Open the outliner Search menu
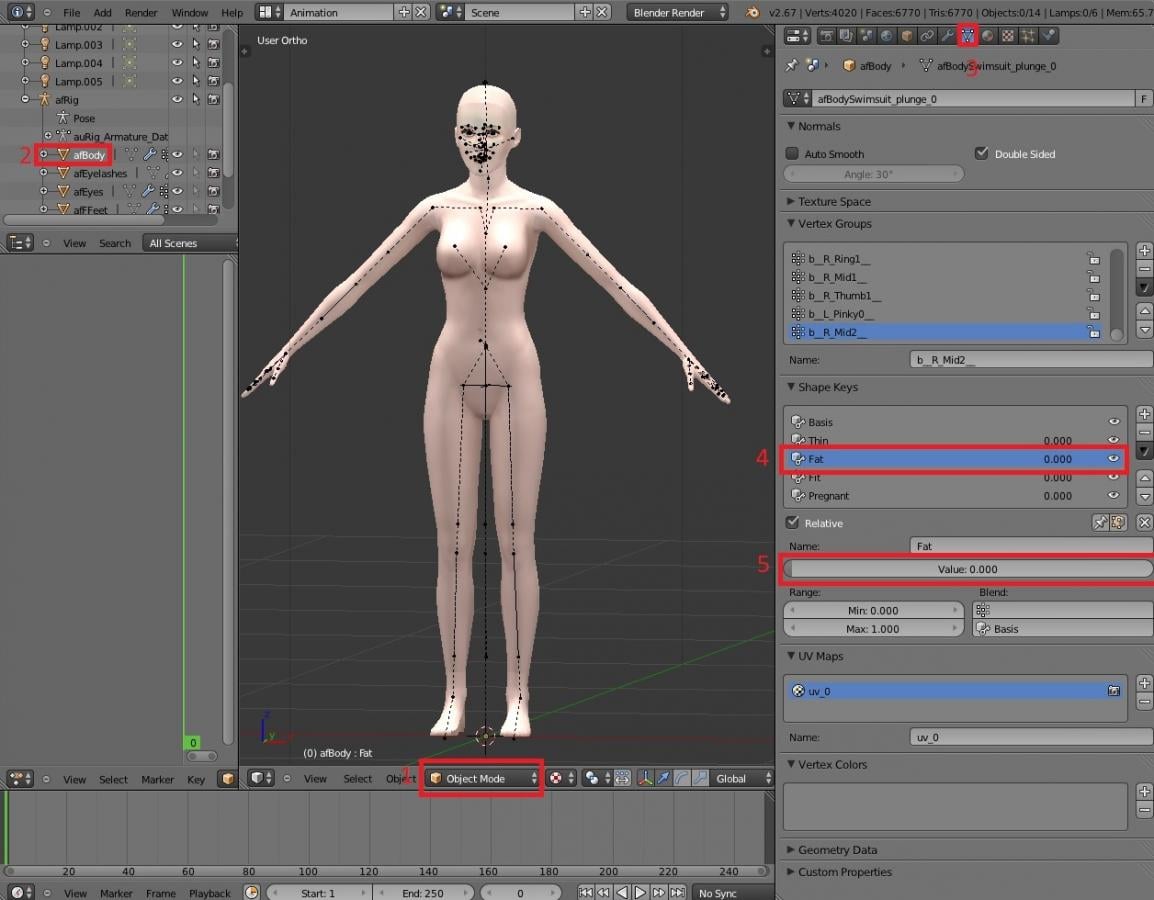Image resolution: width=1154 pixels, height=900 pixels. pos(115,243)
